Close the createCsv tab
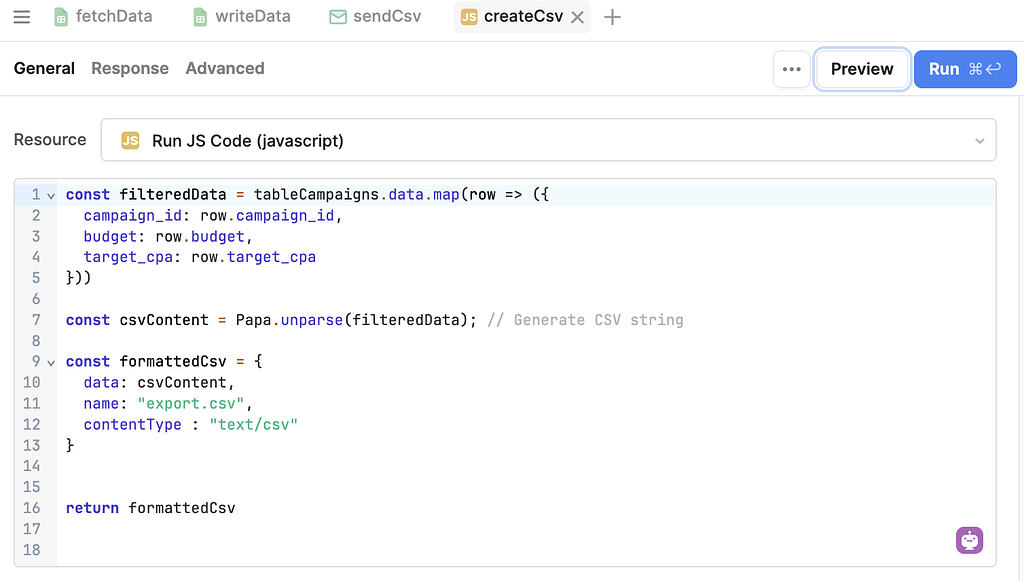 click(x=577, y=16)
